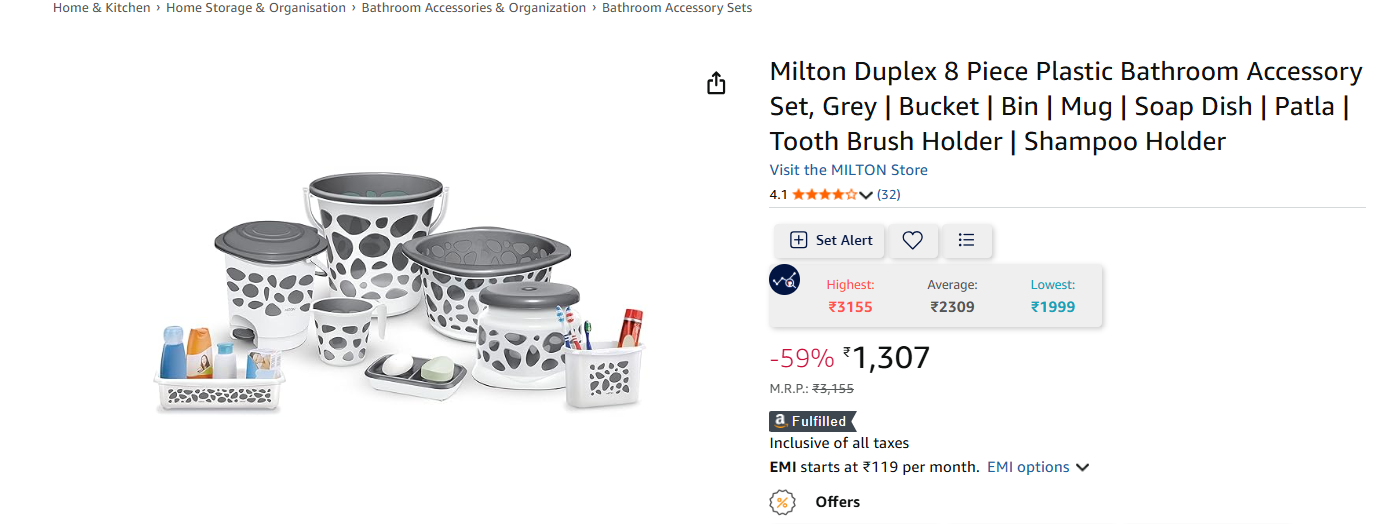Click the Offers percent badge icon

click(x=782, y=502)
